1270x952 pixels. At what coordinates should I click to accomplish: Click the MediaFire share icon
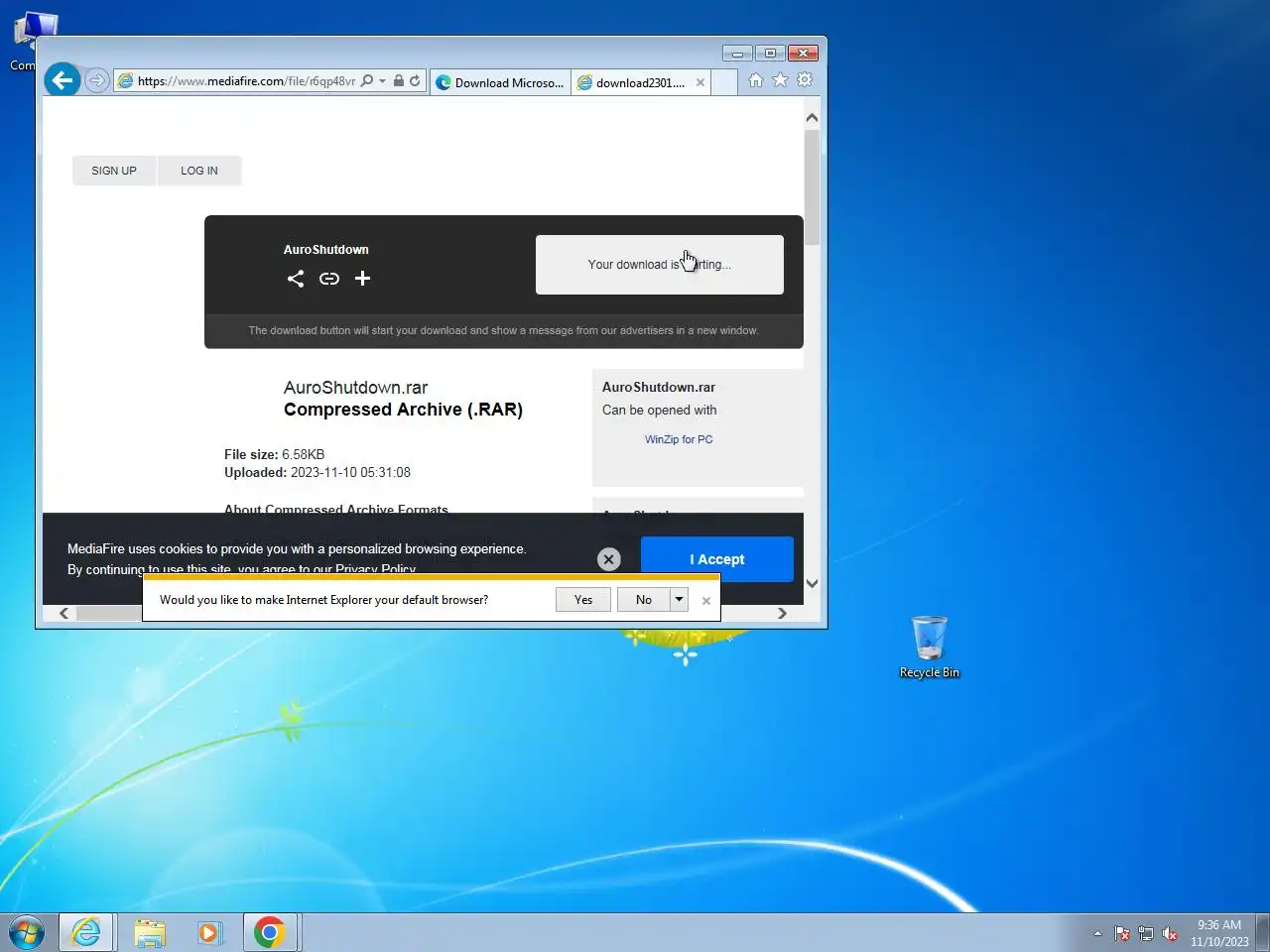click(296, 279)
